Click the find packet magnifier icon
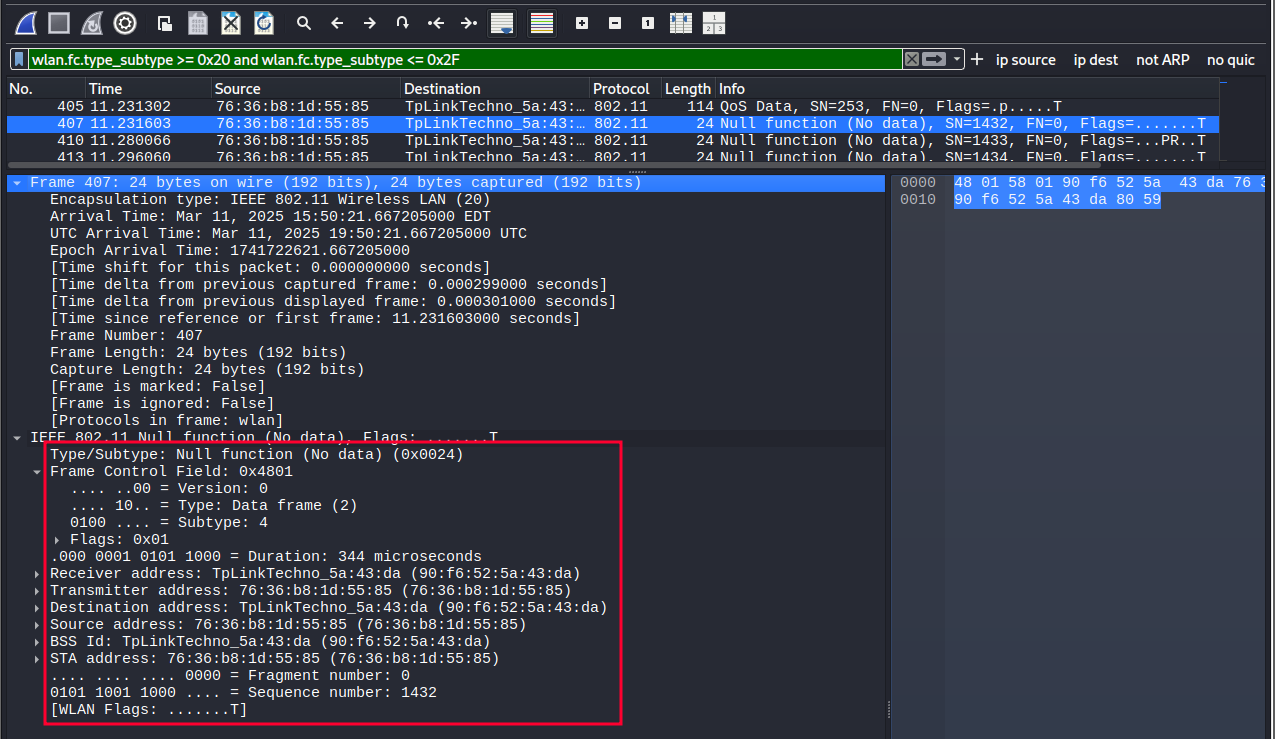1275x739 pixels. 304,23
